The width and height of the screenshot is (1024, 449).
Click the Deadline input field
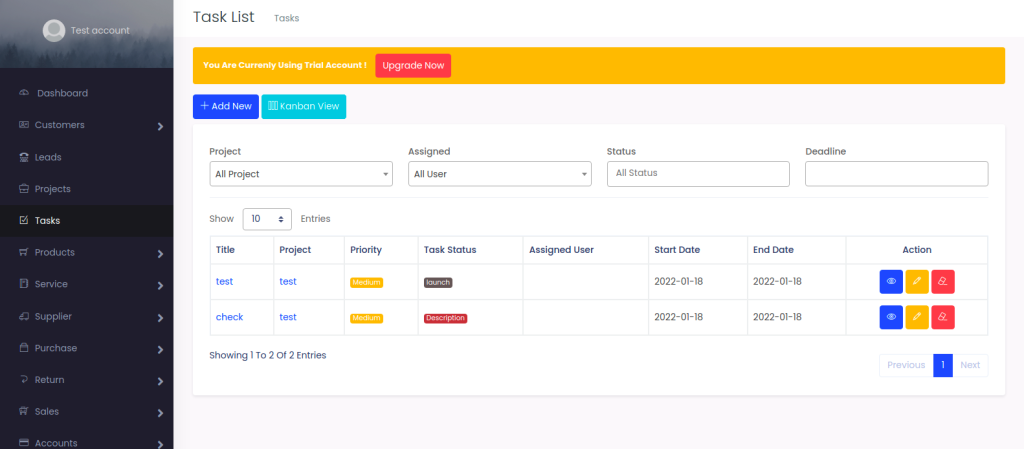896,174
